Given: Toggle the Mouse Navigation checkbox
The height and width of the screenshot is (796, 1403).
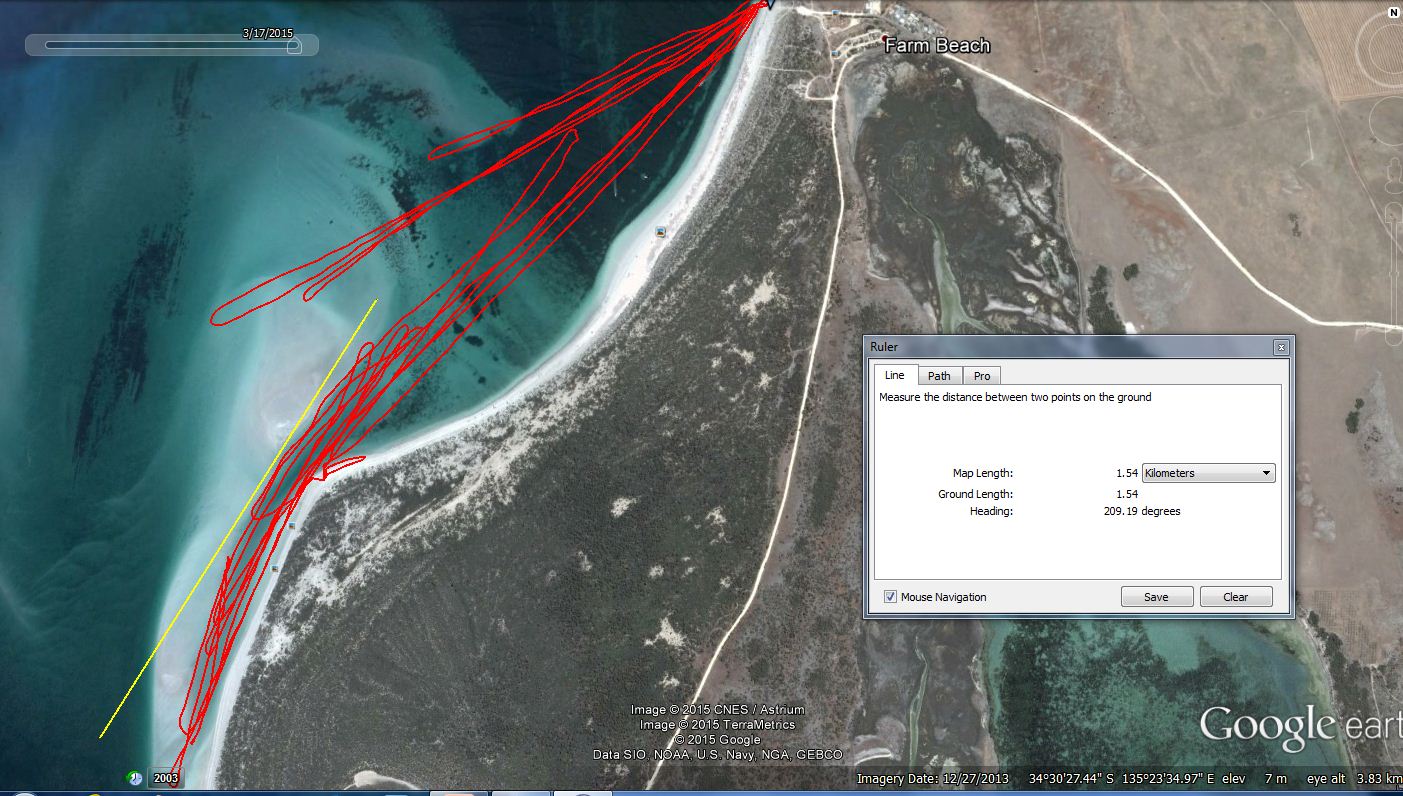Looking at the screenshot, I should coord(890,597).
